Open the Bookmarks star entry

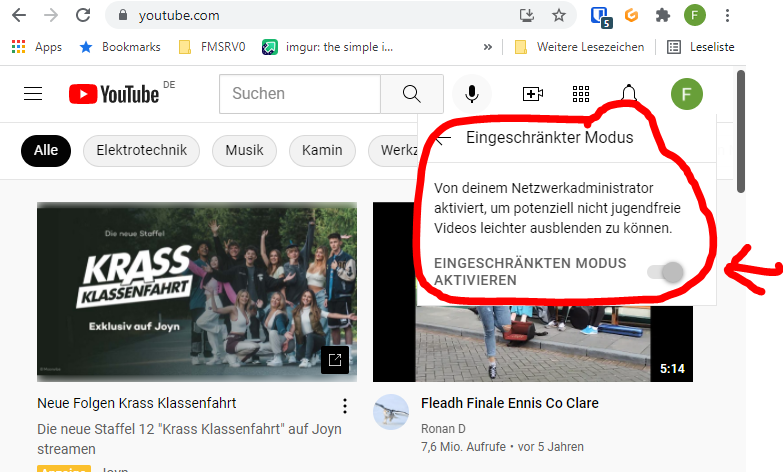click(120, 47)
